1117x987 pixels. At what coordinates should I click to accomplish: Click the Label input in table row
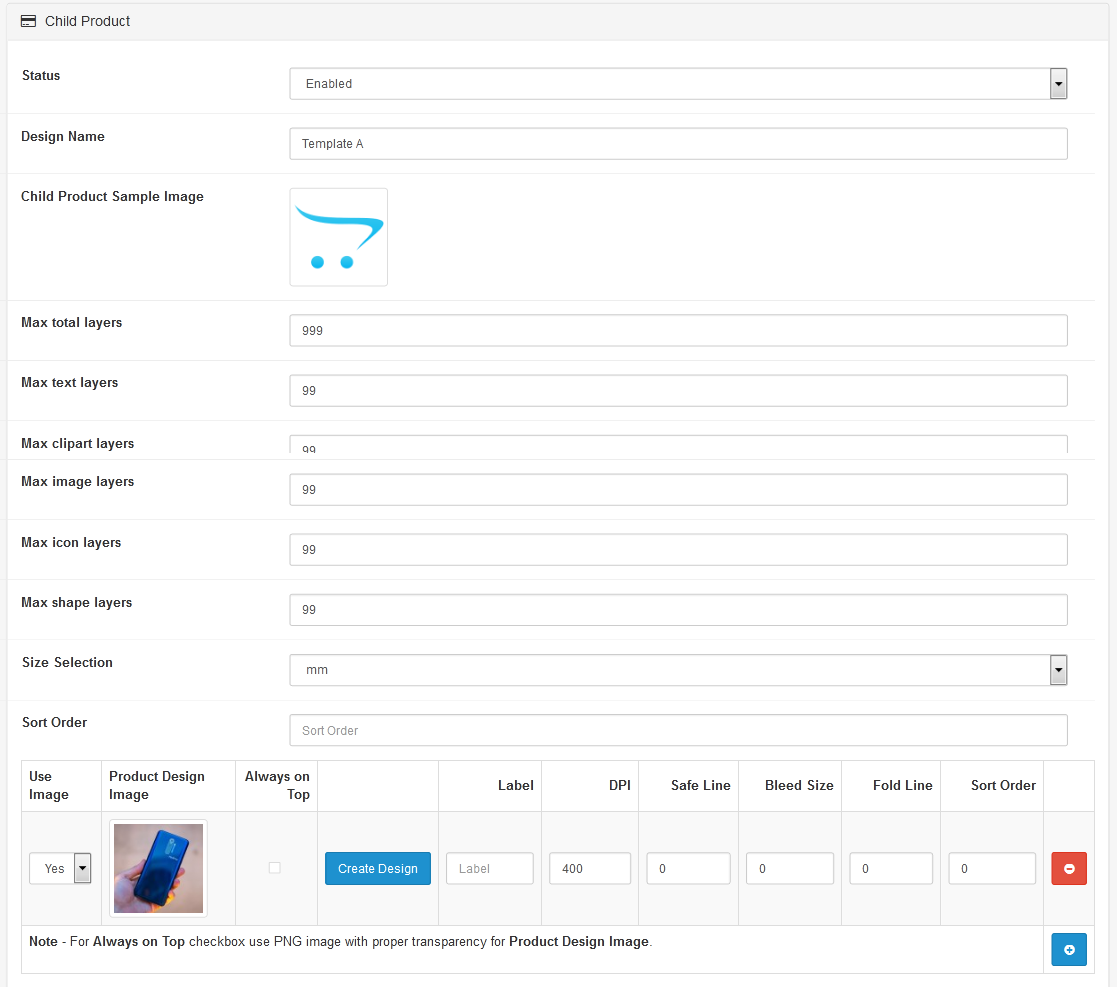point(490,868)
